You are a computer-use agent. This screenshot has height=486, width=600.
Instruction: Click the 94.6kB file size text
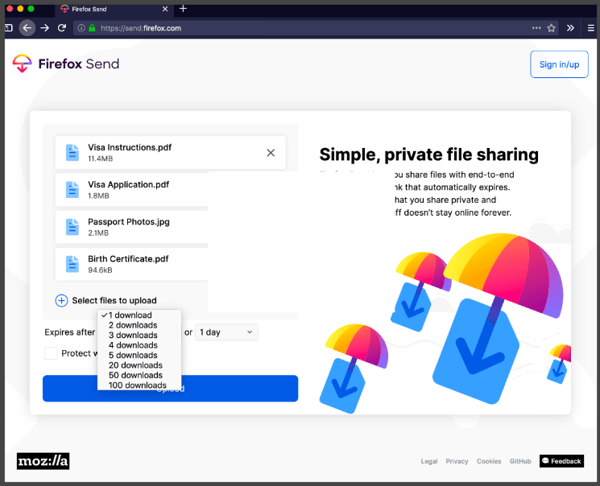coord(100,270)
